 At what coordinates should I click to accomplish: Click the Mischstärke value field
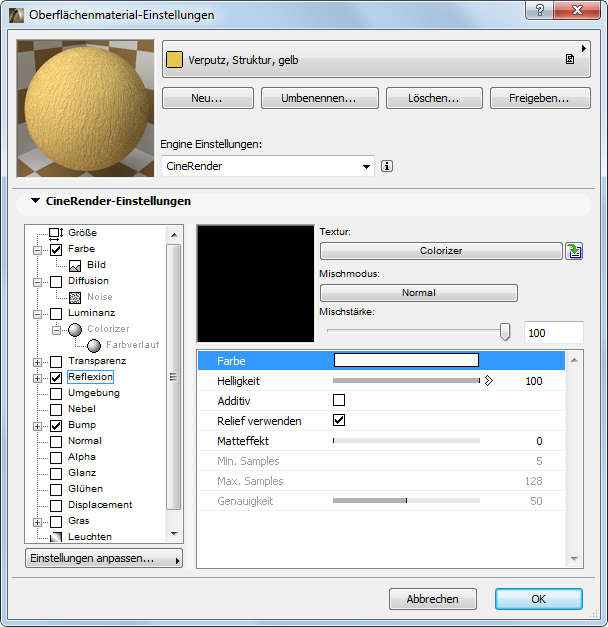point(554,333)
